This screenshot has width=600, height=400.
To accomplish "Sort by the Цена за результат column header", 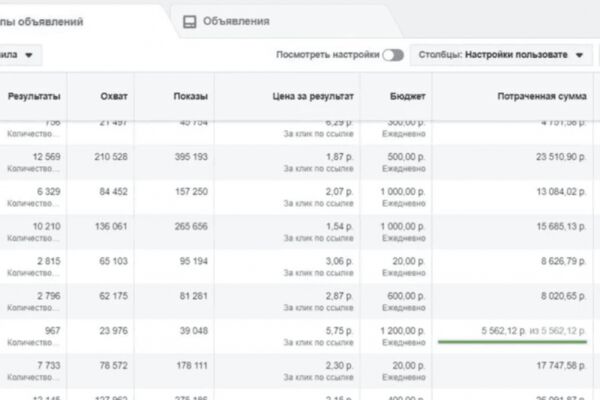I will pyautogui.click(x=313, y=96).
